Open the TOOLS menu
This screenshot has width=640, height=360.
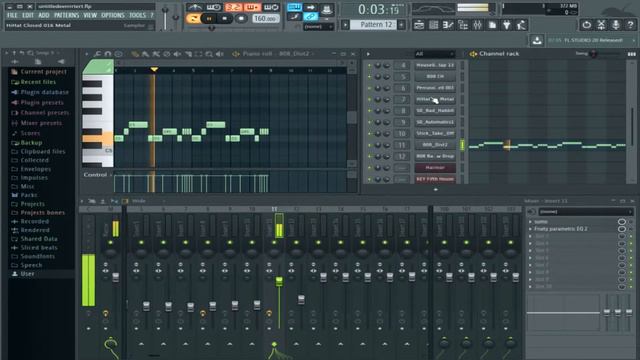click(x=137, y=16)
